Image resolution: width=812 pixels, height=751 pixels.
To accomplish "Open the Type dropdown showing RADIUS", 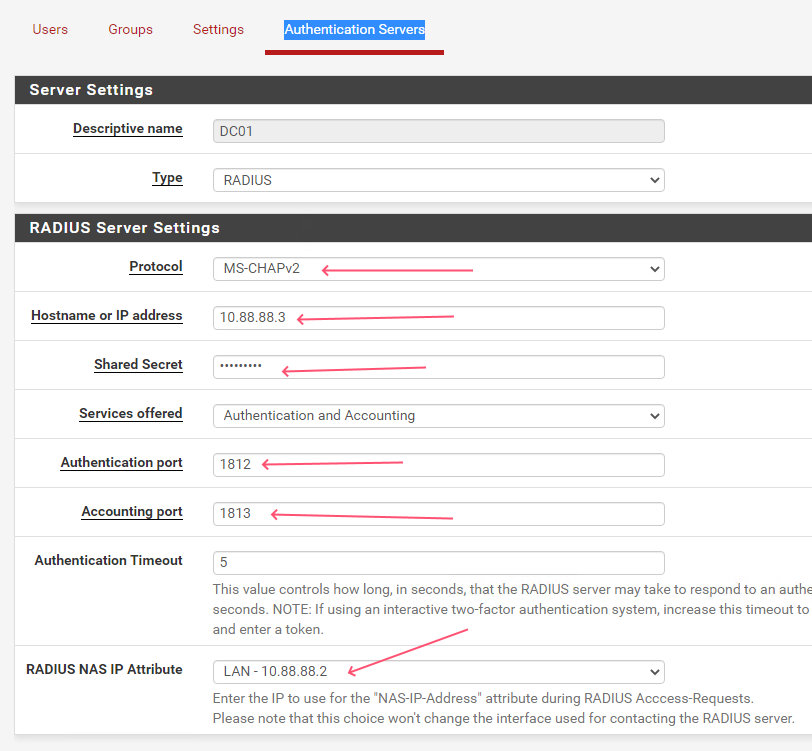I will click(438, 180).
